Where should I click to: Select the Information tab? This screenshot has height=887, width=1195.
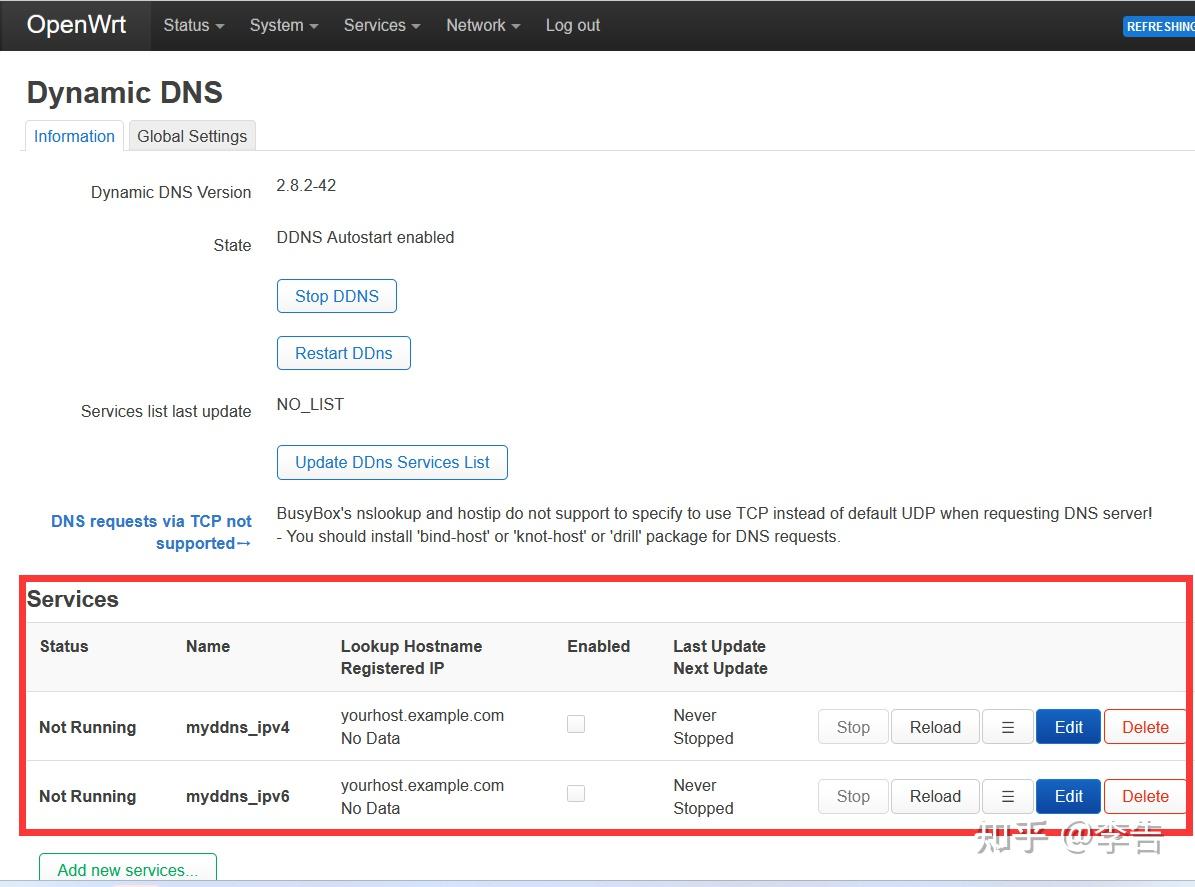pyautogui.click(x=73, y=136)
